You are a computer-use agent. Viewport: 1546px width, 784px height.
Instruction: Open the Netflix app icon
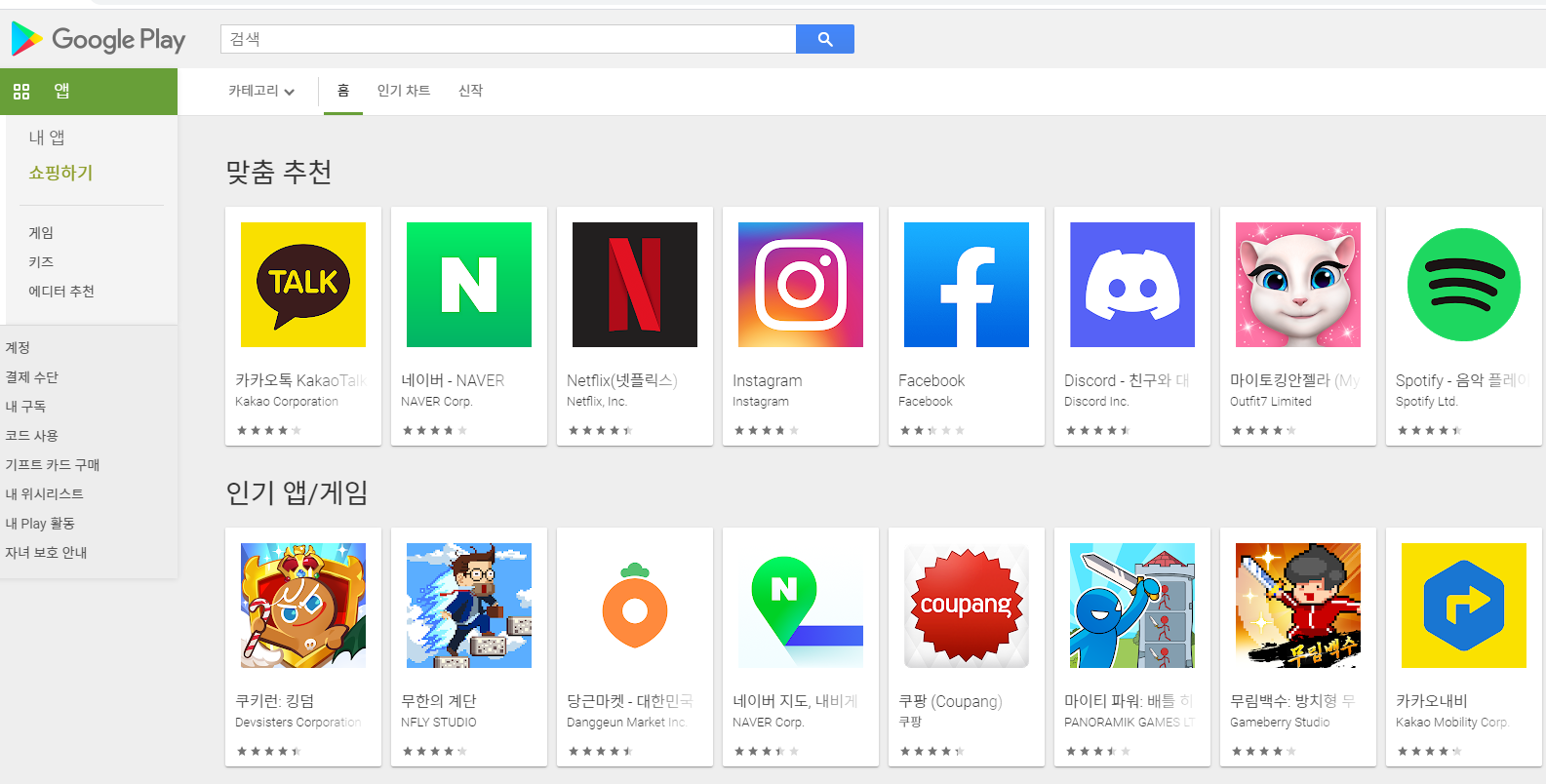point(635,285)
